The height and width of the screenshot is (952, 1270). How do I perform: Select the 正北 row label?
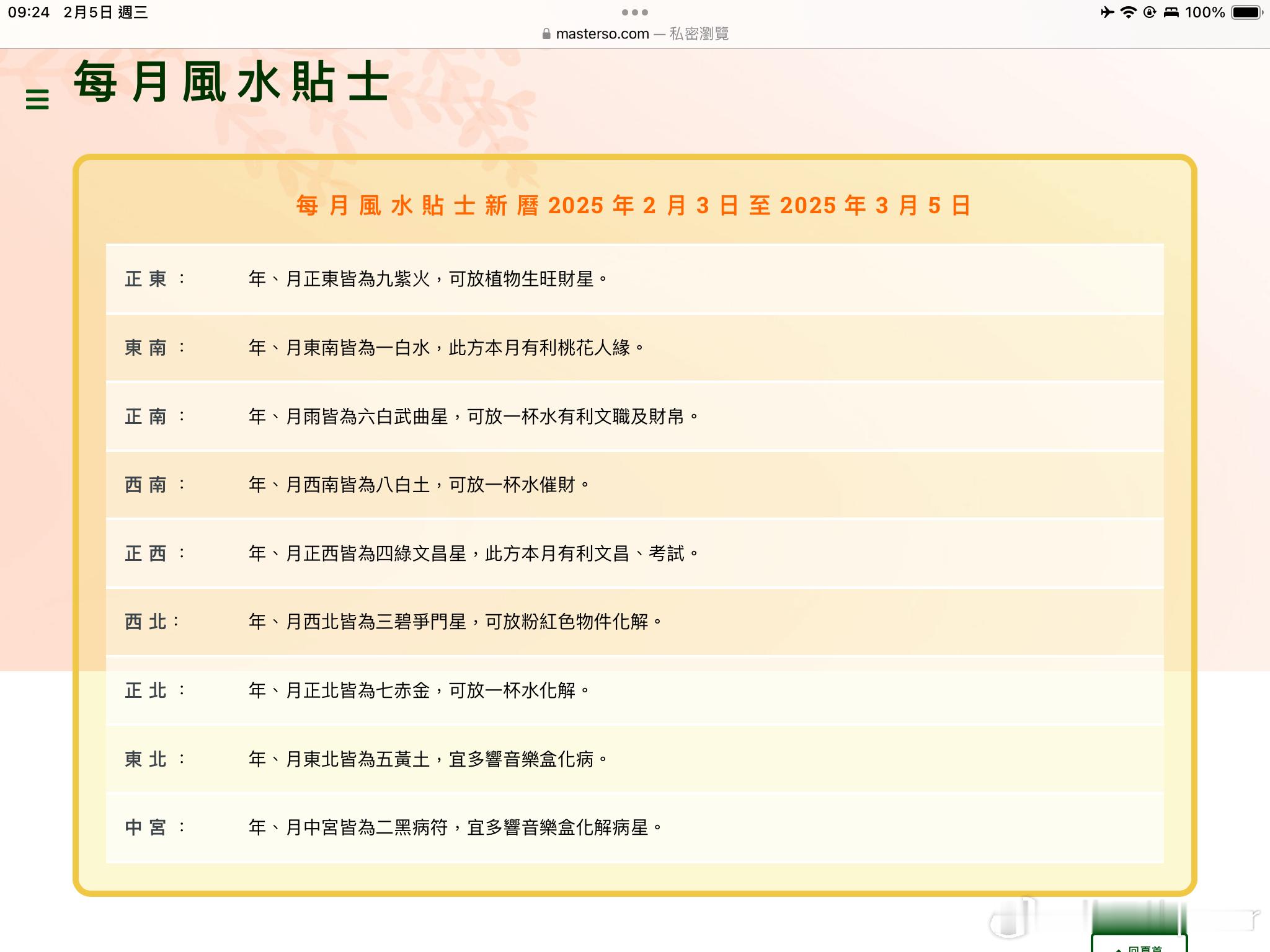coord(155,690)
